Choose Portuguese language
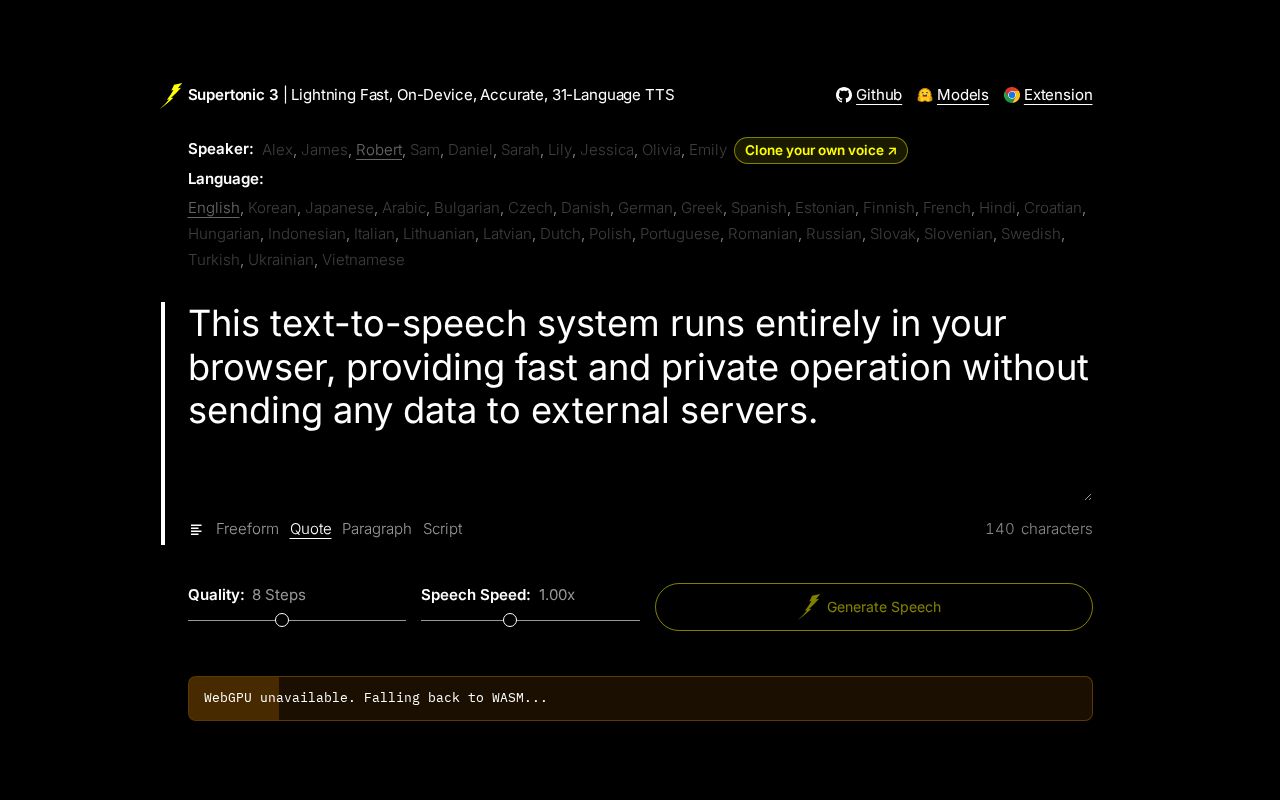The image size is (1280, 800). [680, 234]
